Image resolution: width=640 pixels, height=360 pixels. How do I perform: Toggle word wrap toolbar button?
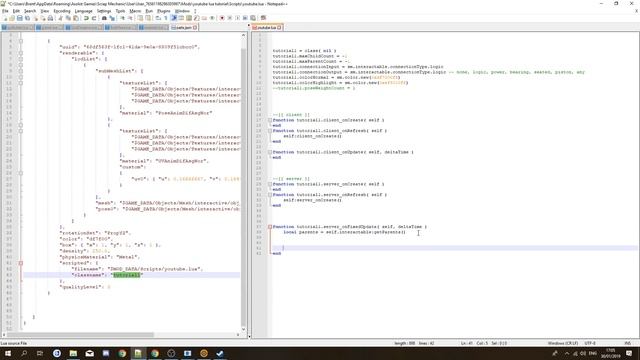(x=158, y=18)
